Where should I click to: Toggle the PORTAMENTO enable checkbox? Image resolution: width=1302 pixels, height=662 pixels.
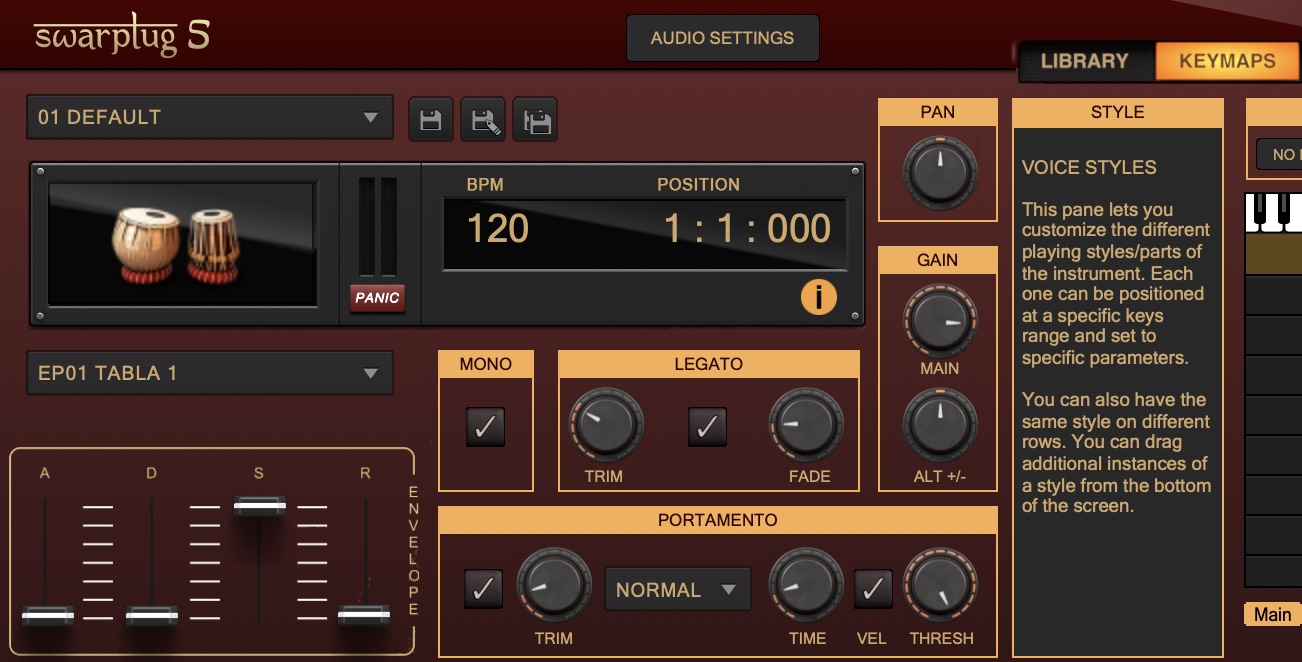pos(483,589)
